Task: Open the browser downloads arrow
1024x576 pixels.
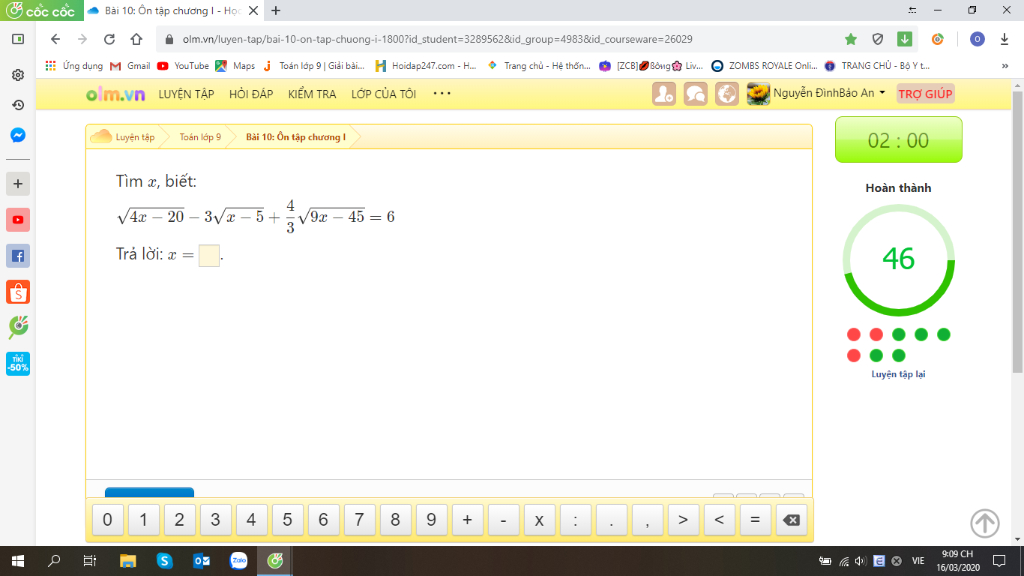Action: coord(1004,39)
